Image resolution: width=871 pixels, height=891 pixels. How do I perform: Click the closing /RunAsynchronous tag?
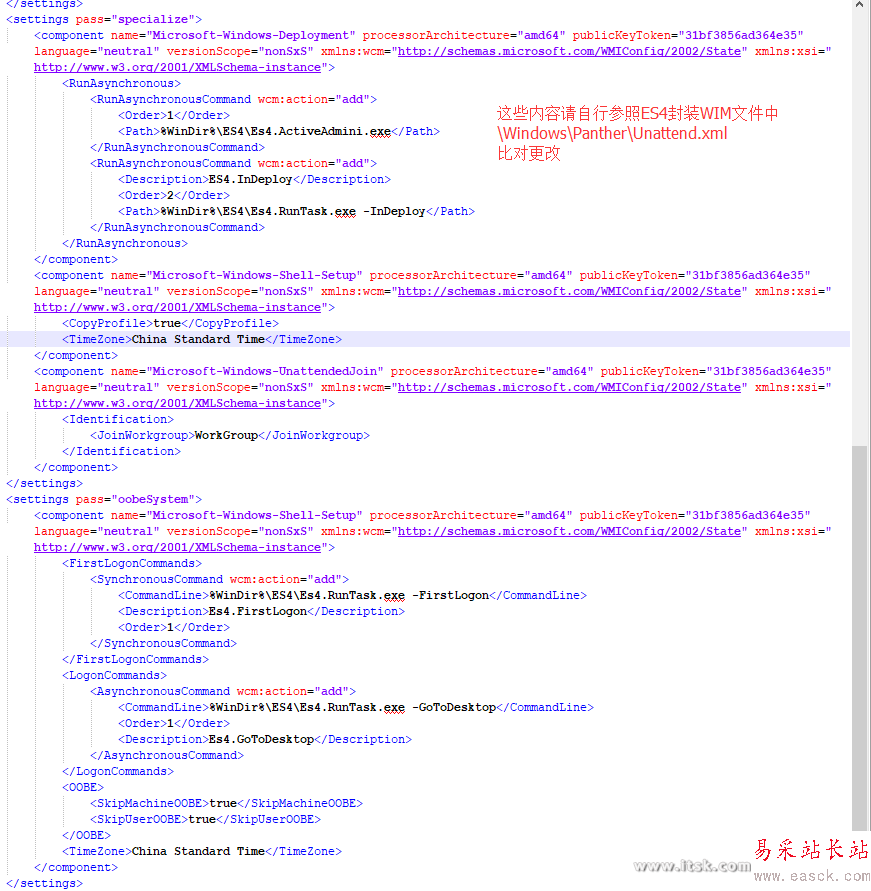click(x=125, y=244)
